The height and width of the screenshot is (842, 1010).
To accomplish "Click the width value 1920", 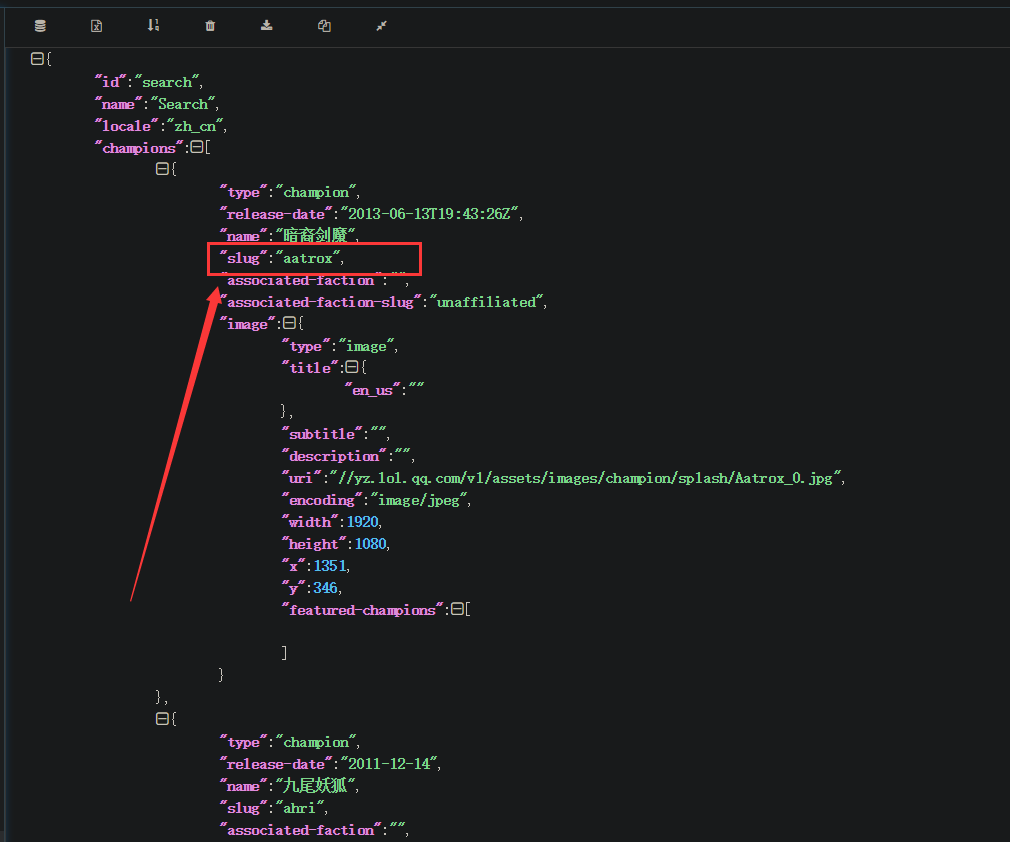I will [x=363, y=521].
